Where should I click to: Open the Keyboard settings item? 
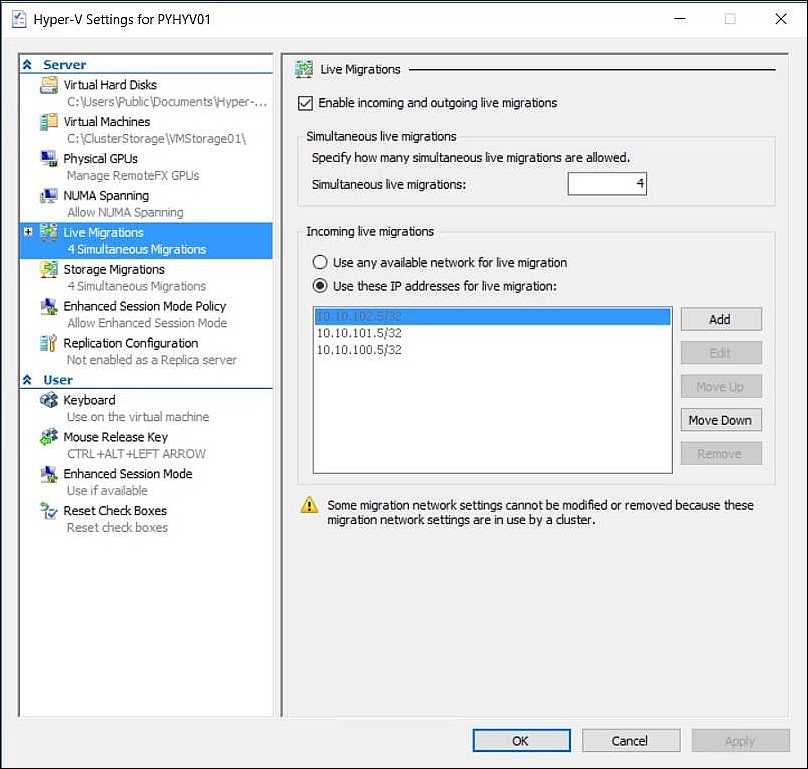pos(89,400)
